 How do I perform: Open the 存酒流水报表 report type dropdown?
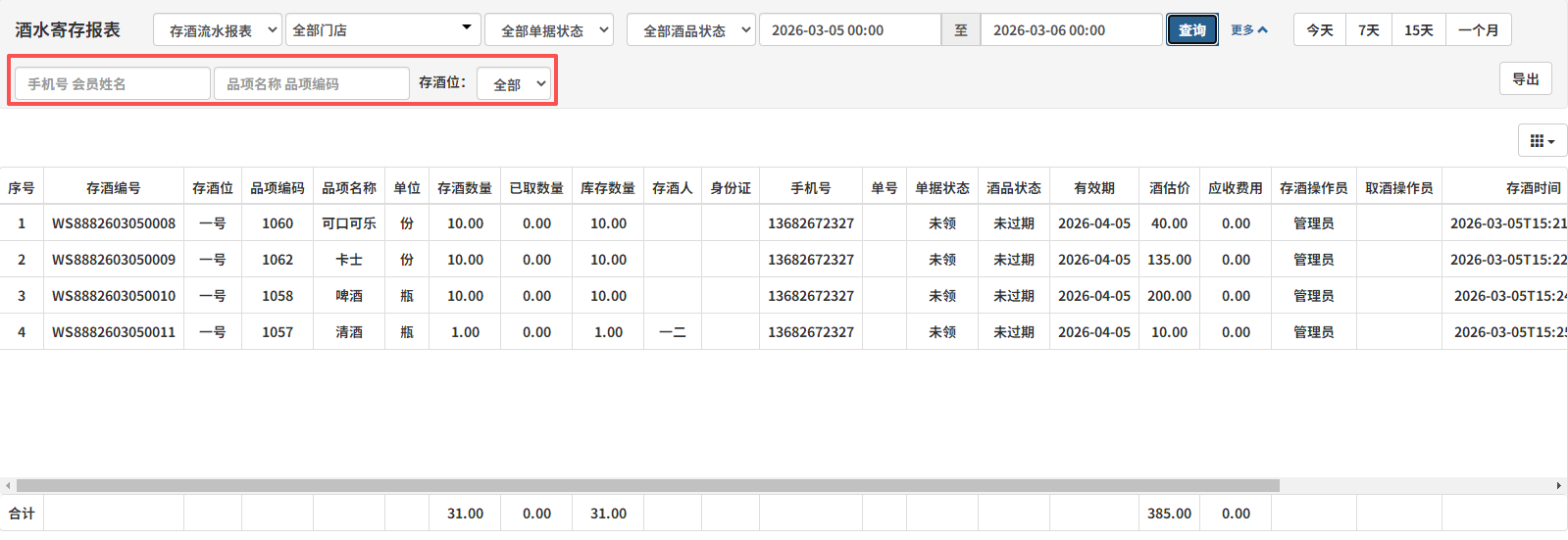[x=218, y=30]
